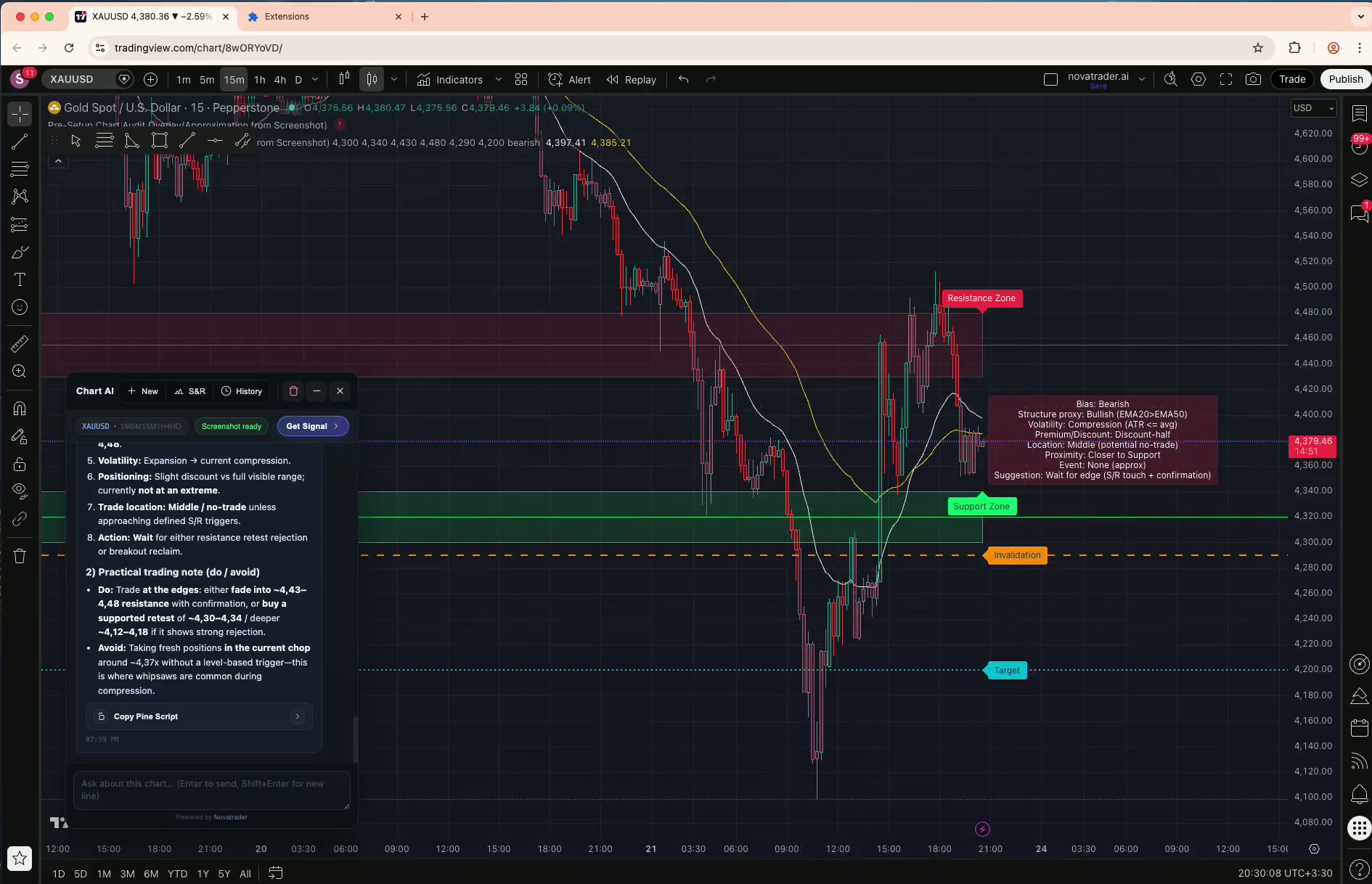Create a new Alert

coord(569,80)
